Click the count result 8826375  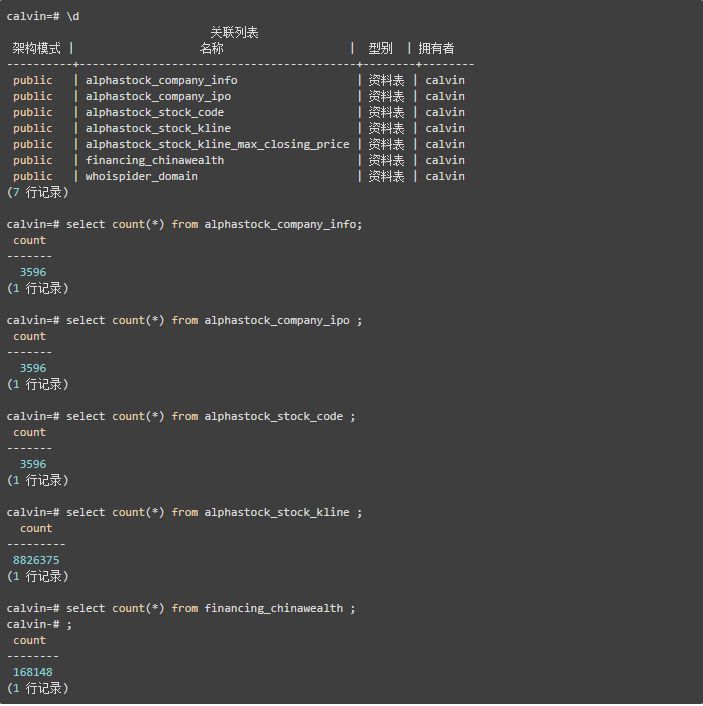pyautogui.click(x=36, y=560)
